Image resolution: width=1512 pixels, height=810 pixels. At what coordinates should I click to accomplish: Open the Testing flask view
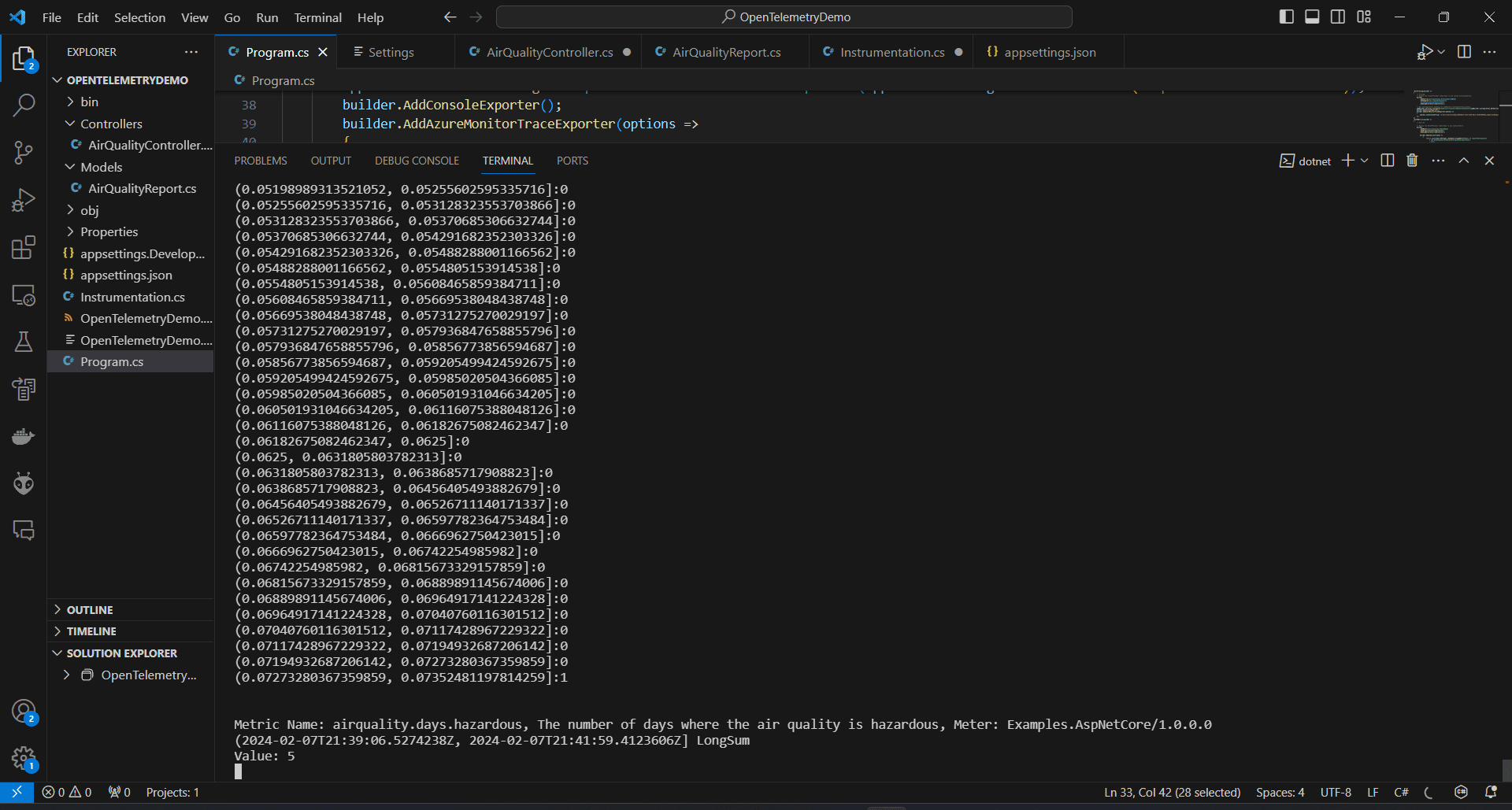tap(24, 341)
